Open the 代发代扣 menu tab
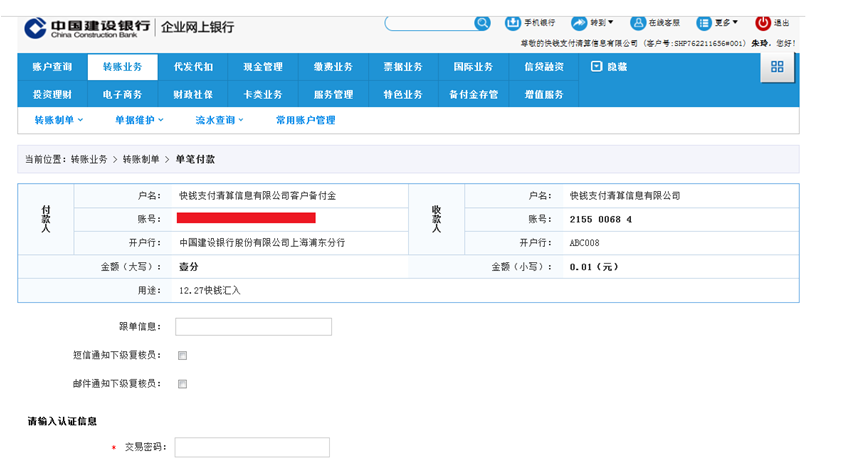This screenshot has height=473, width=850. 193,67
